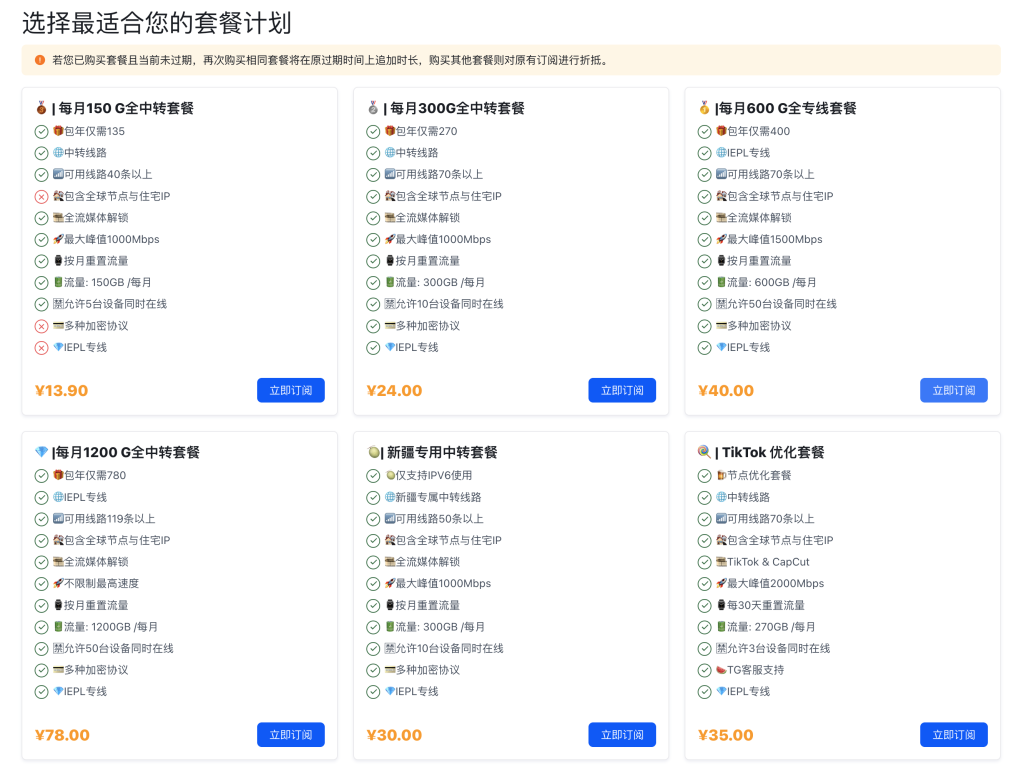Click the silver medal icon of the 300G plan
Viewport: 1024px width, 772px height.
(373, 108)
